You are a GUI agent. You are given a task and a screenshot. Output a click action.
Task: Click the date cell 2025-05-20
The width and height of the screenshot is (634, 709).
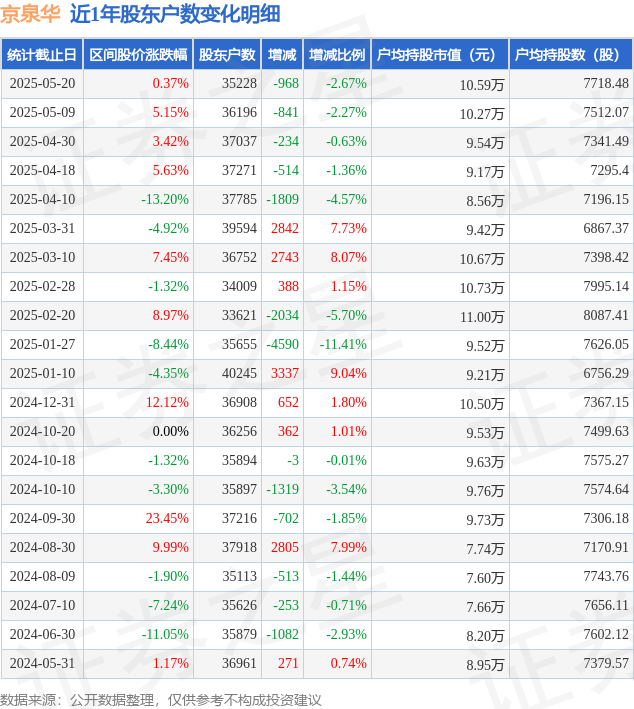[43, 84]
